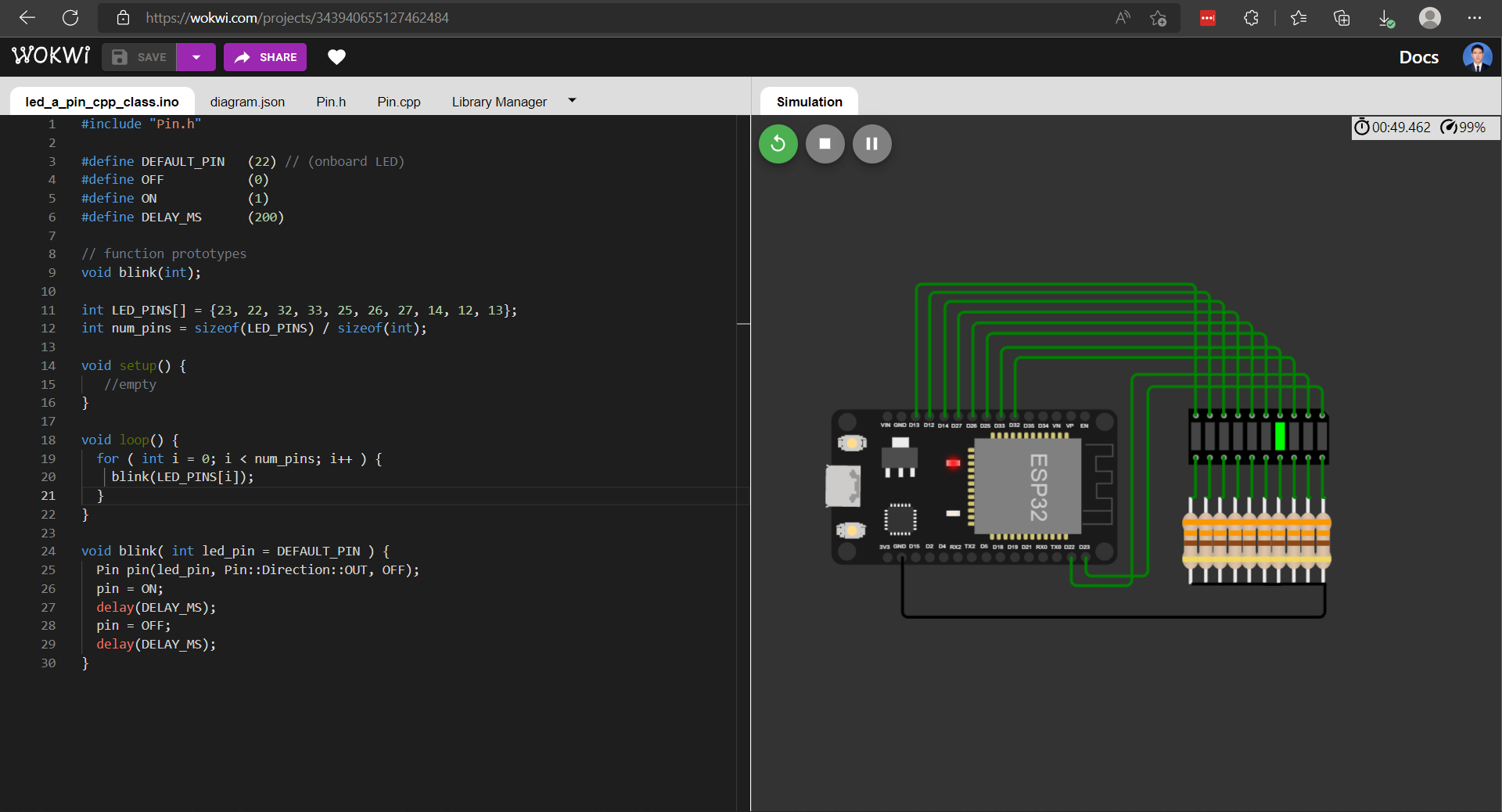Click line number 21 in gutter
Image resolution: width=1502 pixels, height=812 pixels.
[49, 495]
